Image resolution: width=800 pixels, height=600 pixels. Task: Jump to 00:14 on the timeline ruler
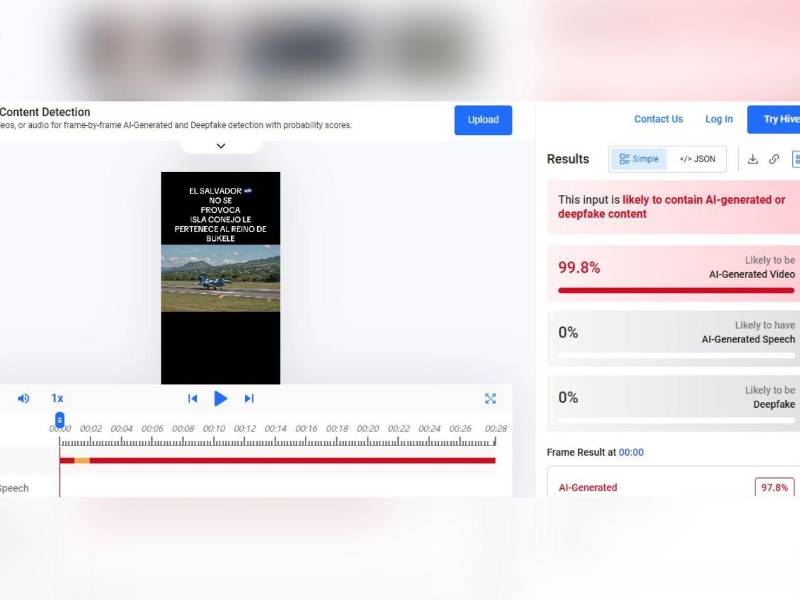[276, 429]
